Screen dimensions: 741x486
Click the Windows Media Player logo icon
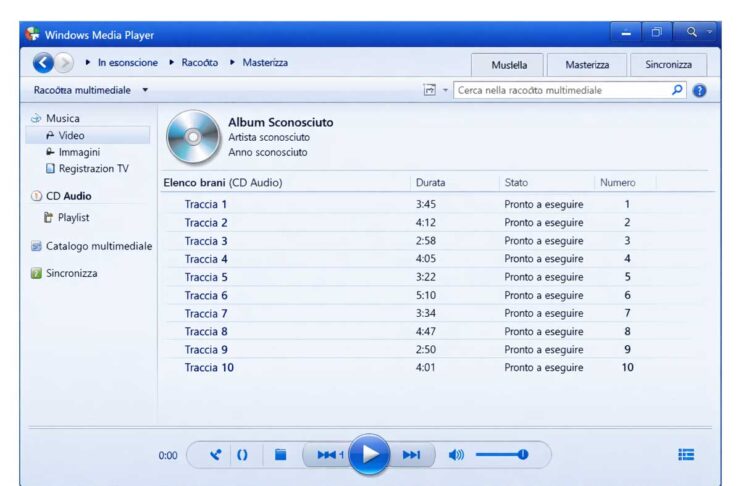(32, 34)
